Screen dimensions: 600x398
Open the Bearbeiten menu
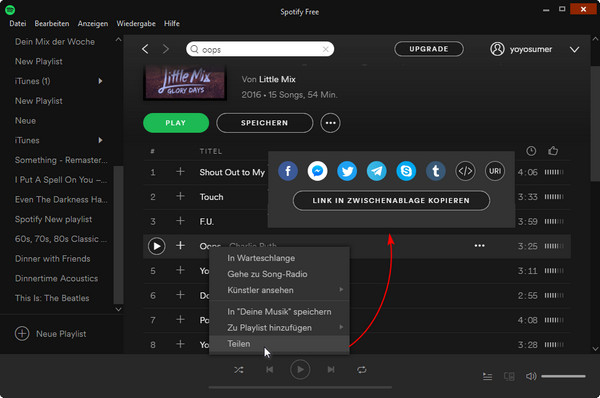pyautogui.click(x=52, y=23)
